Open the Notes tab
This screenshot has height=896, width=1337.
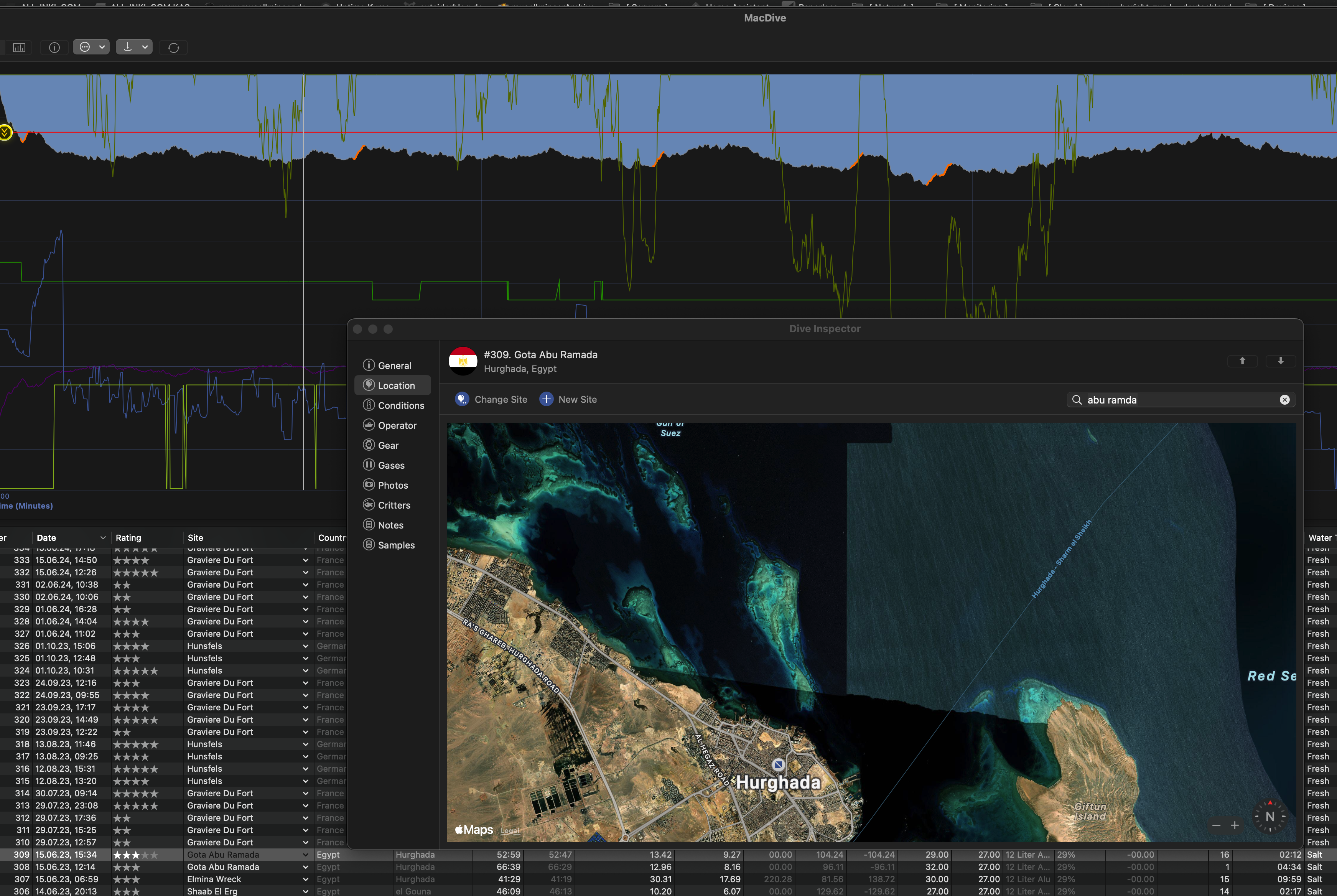click(393, 525)
